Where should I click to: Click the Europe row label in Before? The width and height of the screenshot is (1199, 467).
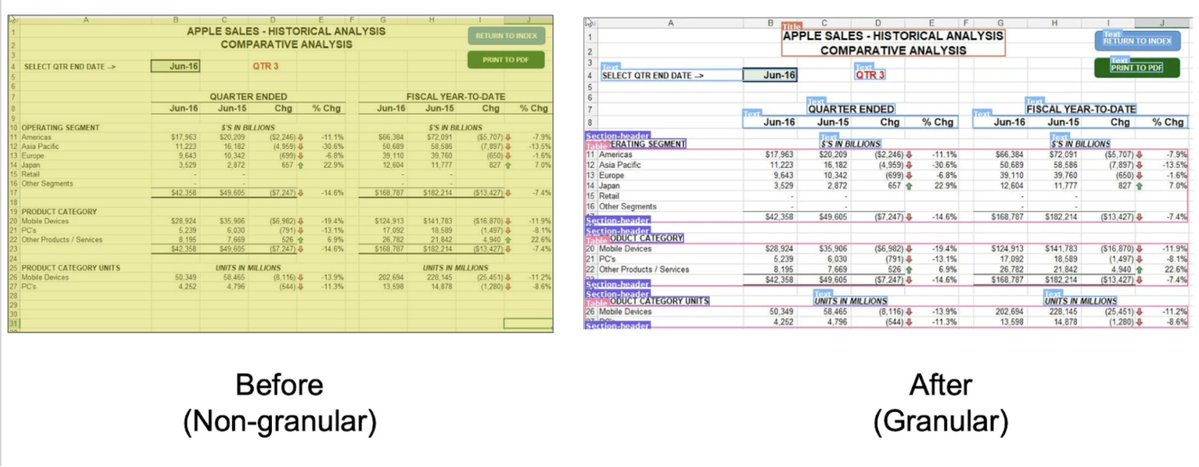[34, 155]
